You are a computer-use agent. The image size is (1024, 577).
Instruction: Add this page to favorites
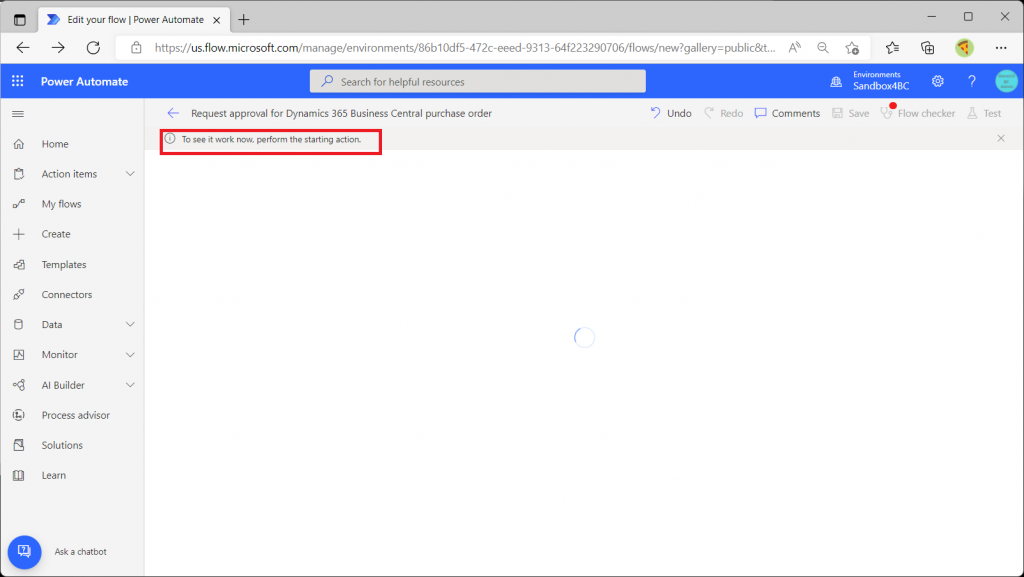pos(852,48)
